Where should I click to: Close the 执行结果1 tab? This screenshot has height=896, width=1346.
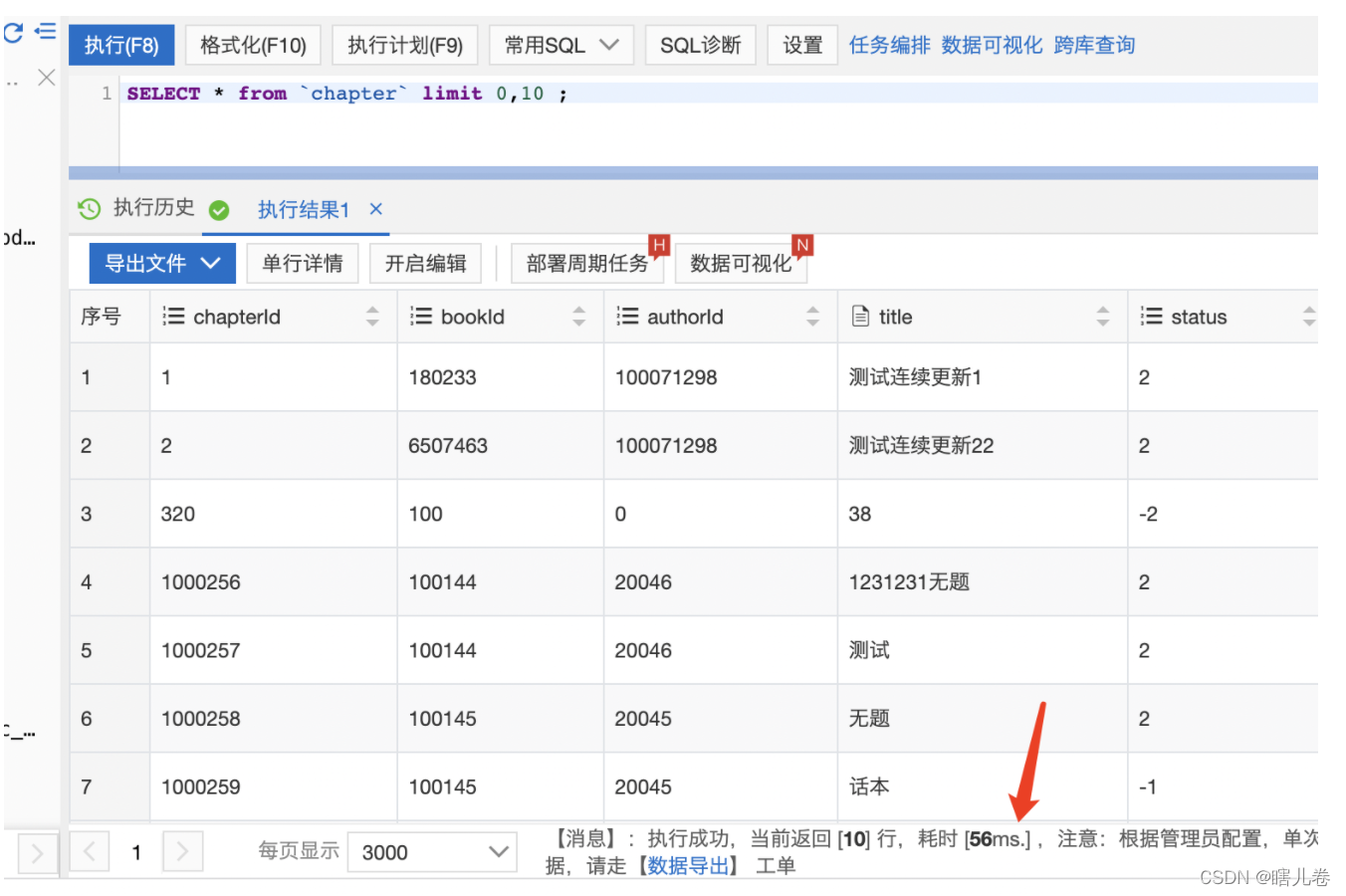click(375, 209)
